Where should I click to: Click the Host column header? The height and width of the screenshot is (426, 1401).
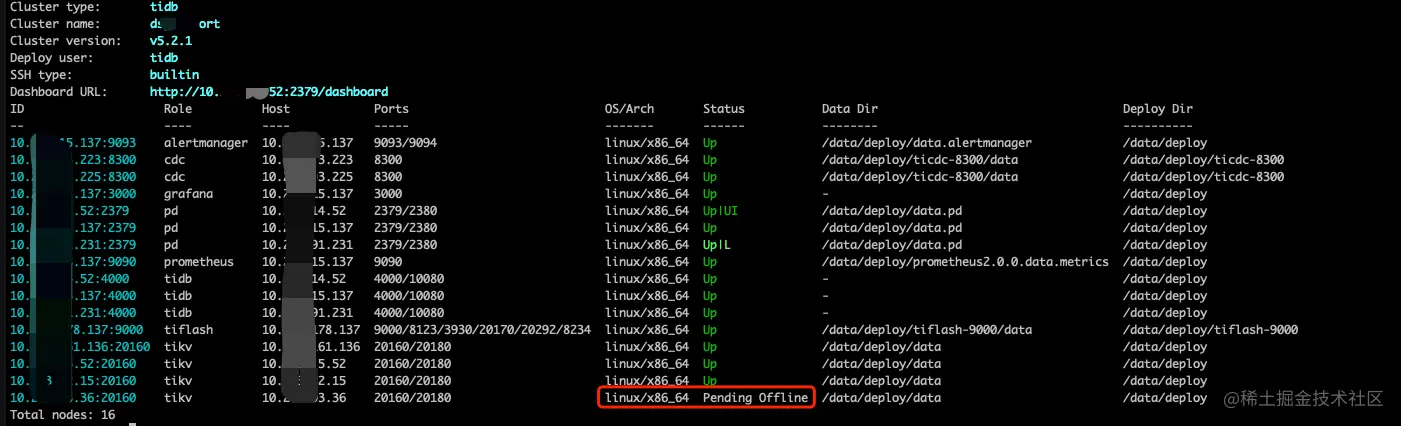(276, 109)
